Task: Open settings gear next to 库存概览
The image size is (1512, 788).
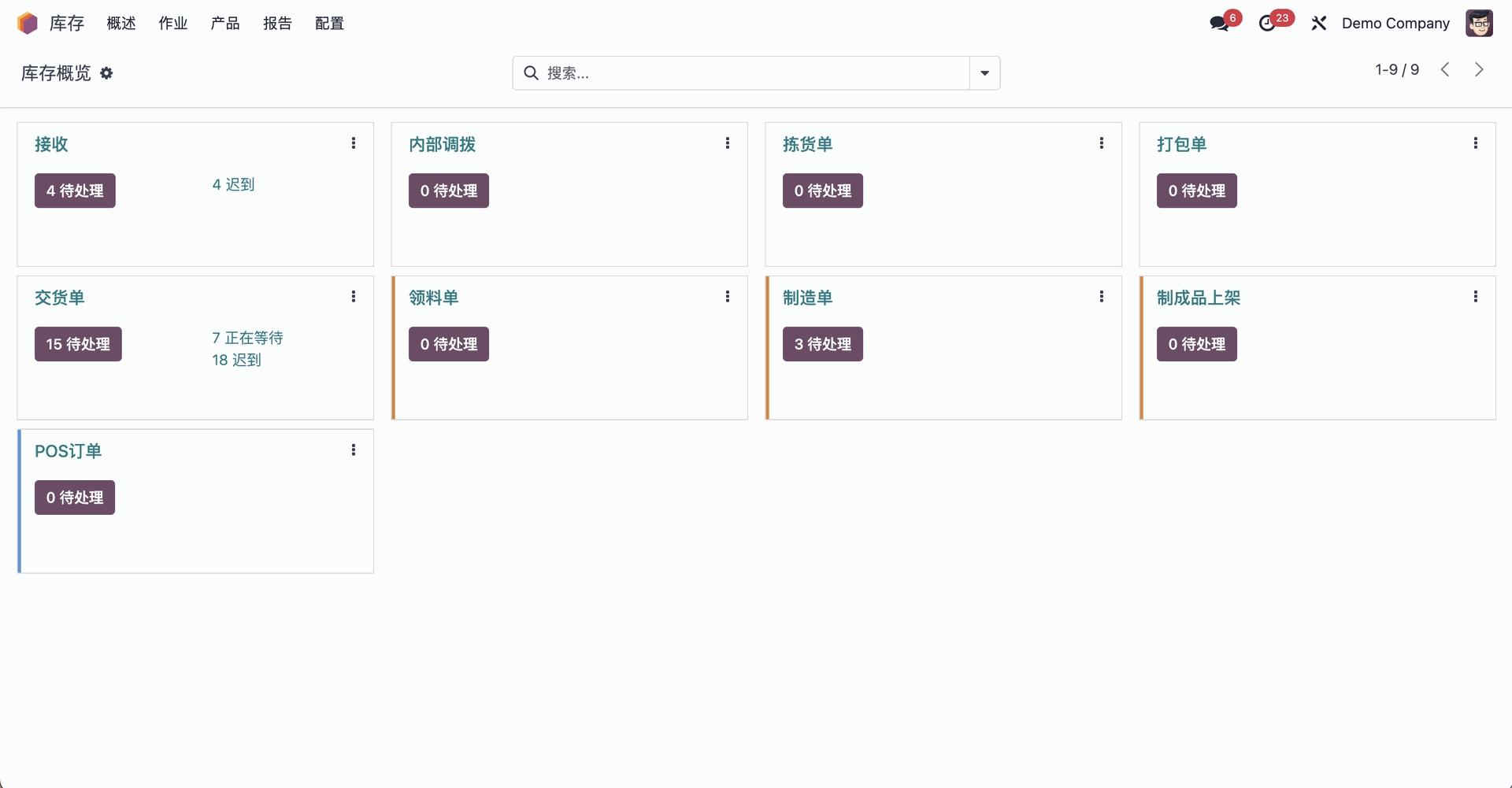Action: 106,73
